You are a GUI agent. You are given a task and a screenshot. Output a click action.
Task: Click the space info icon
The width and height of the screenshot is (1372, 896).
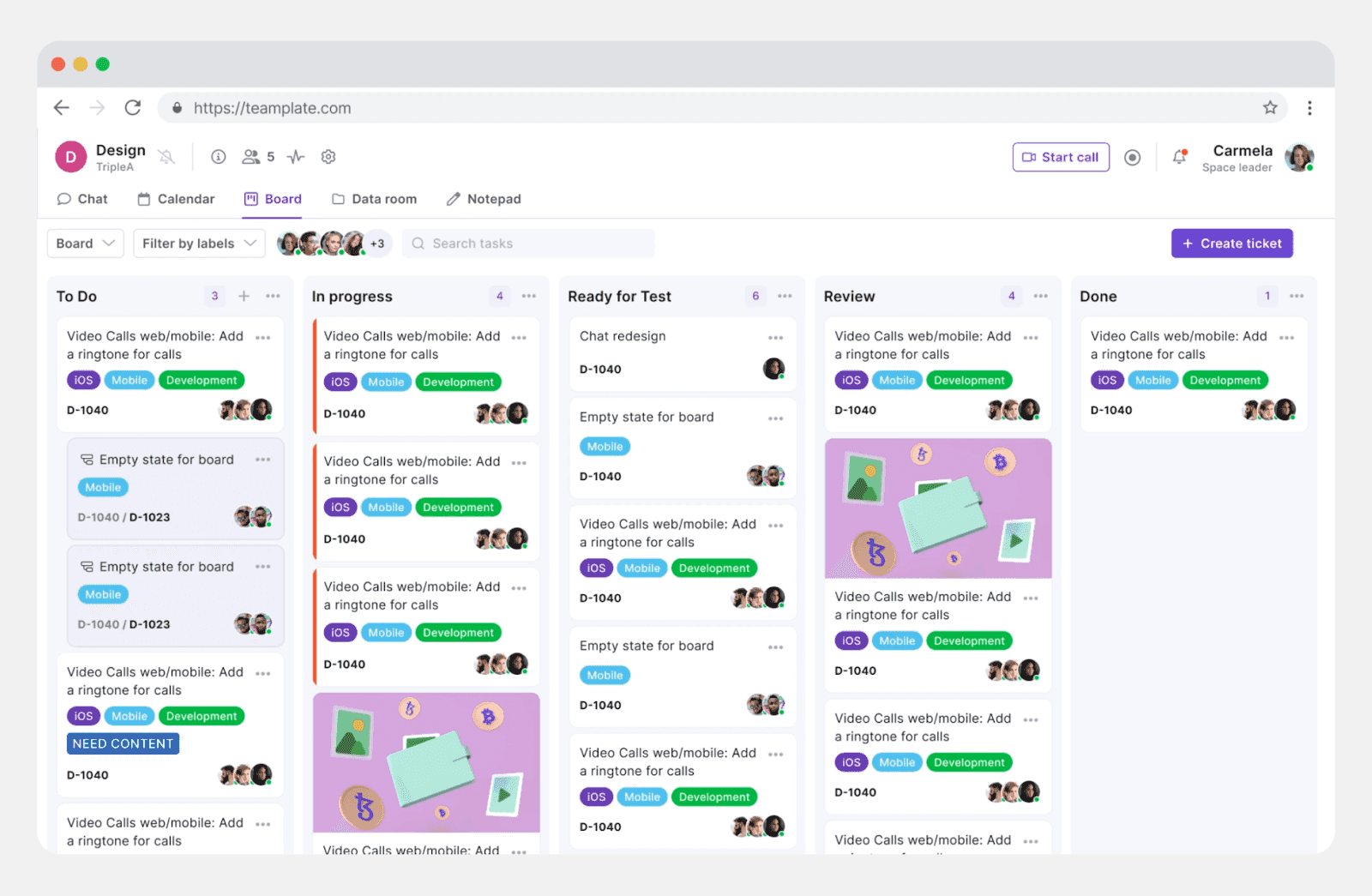pos(218,156)
